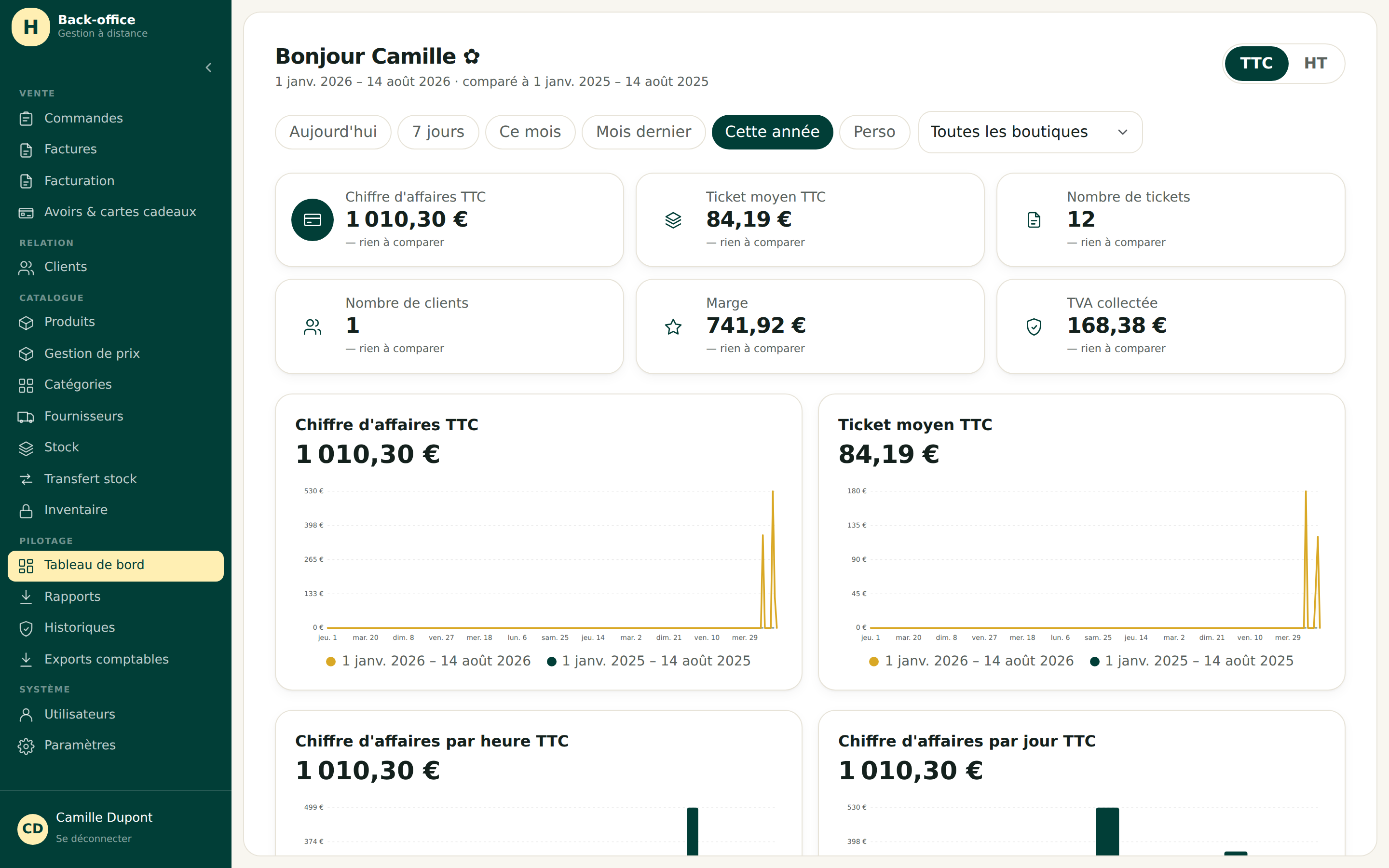The image size is (1389, 868).
Task: Select the Cette année period
Action: [x=772, y=132]
